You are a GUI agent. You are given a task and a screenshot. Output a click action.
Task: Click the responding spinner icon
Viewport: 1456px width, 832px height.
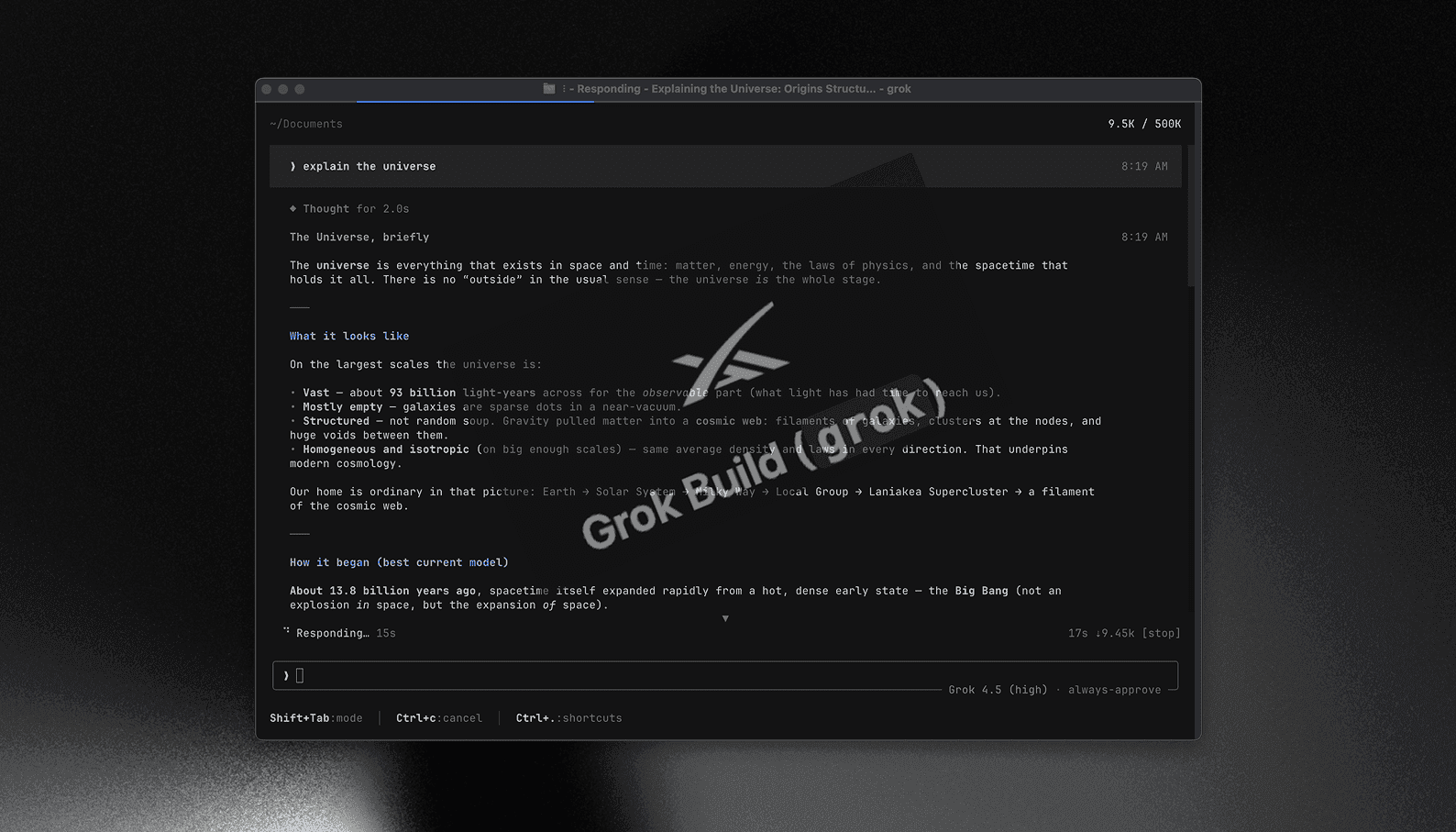[286, 631]
